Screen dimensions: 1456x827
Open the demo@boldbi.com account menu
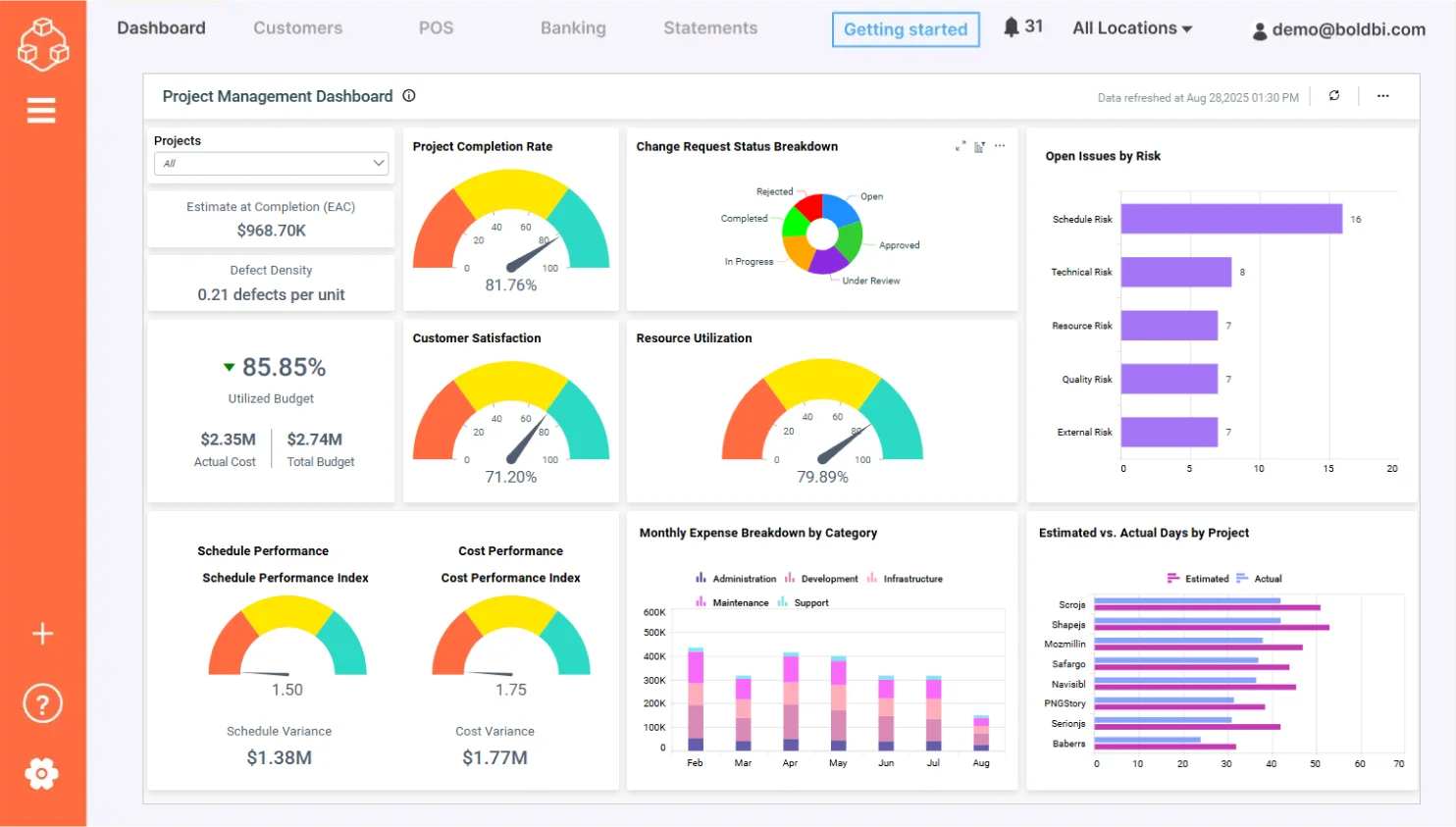(x=1340, y=30)
